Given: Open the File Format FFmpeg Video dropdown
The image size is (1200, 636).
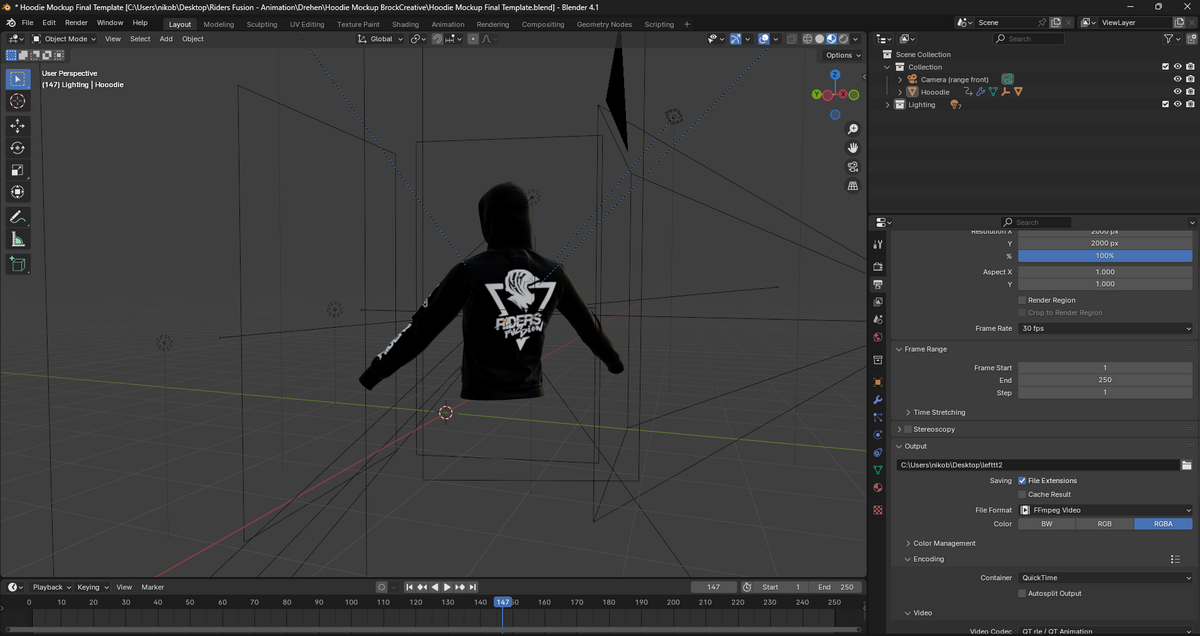Looking at the screenshot, I should (x=1105, y=510).
